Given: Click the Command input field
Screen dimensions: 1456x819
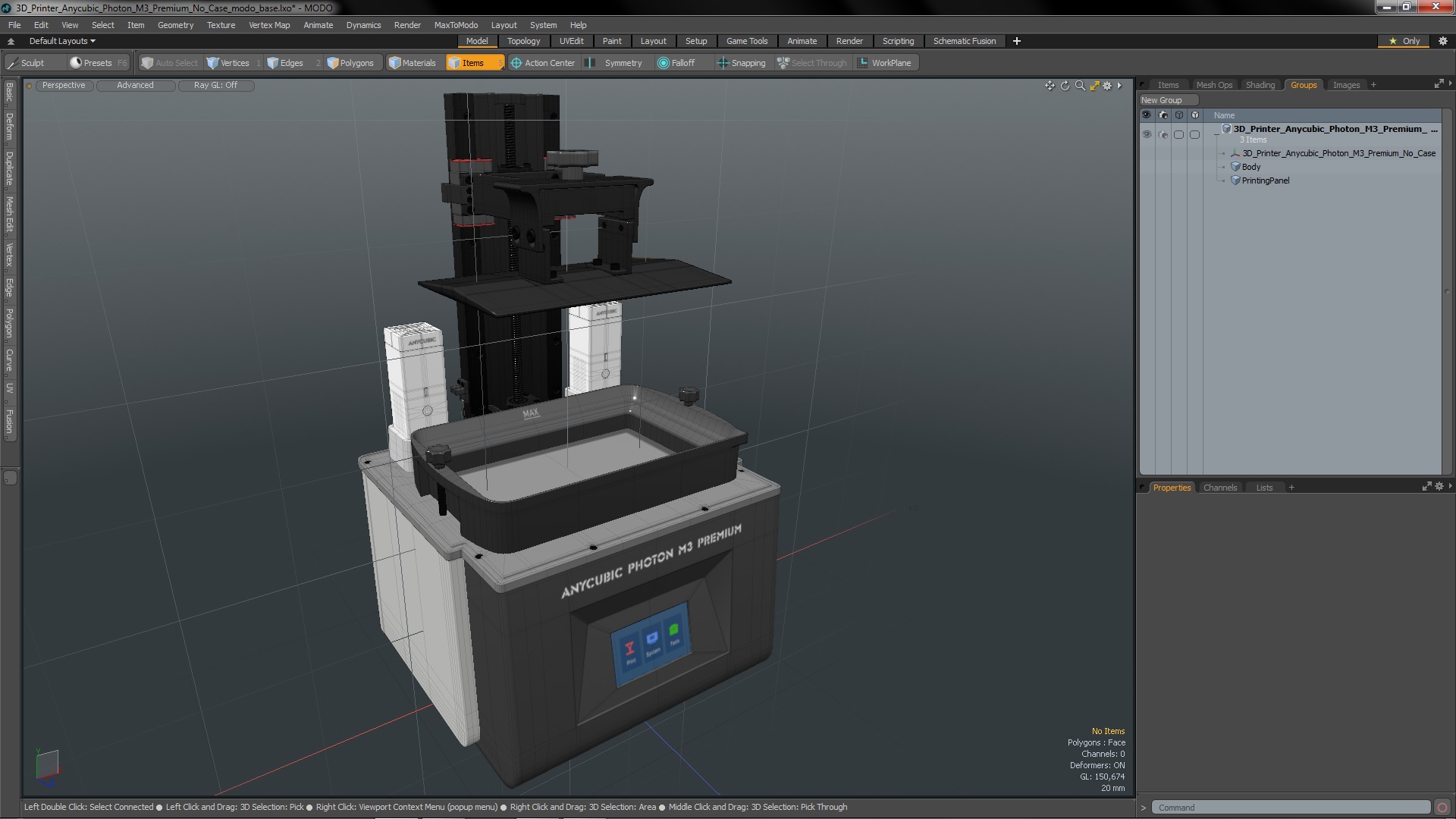Looking at the screenshot, I should coord(1291,808).
